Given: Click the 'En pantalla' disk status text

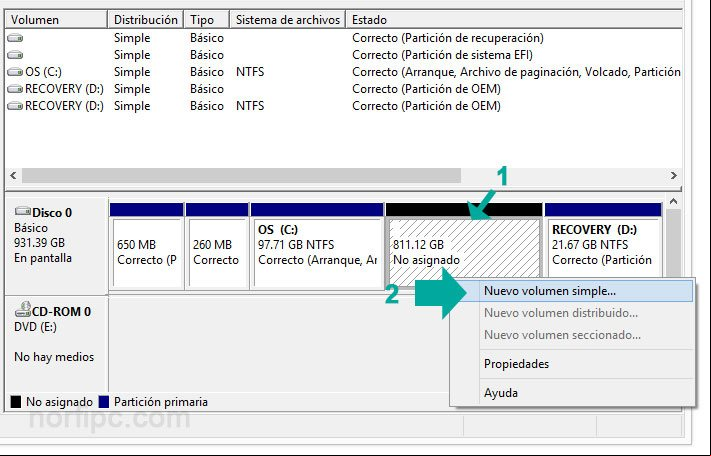Looking at the screenshot, I should point(43,258).
